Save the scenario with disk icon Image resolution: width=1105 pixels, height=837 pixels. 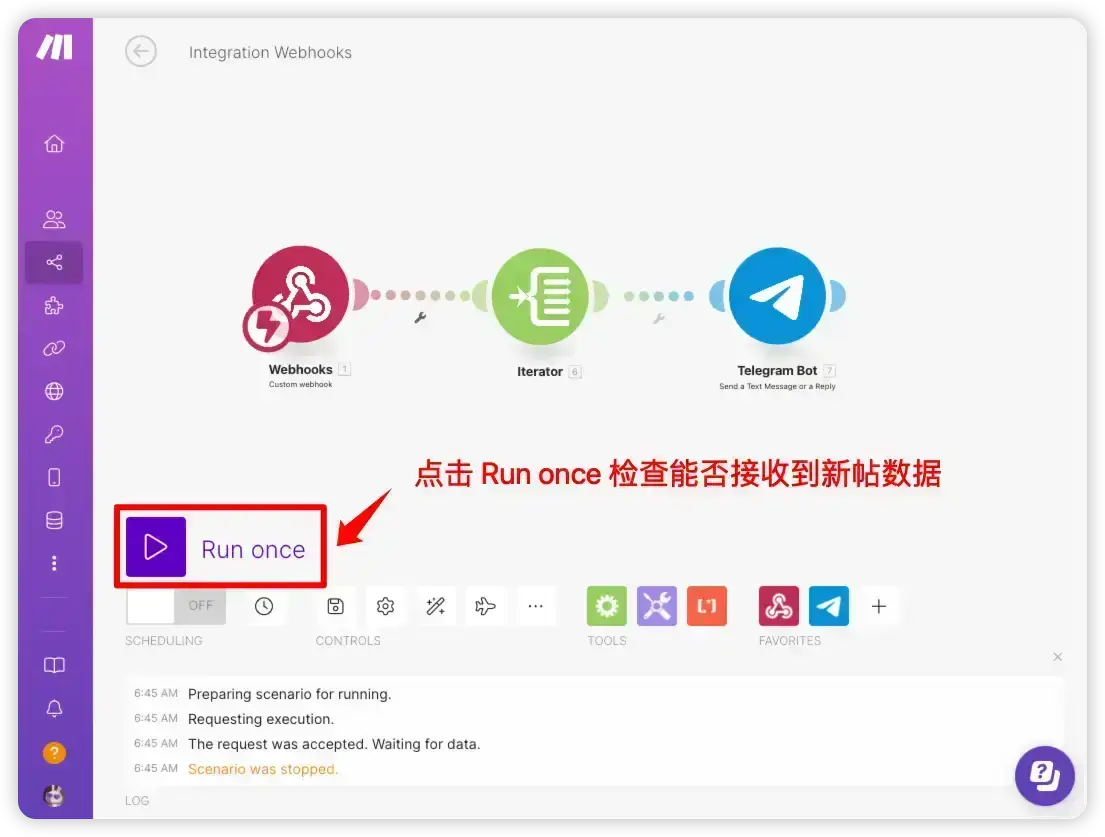click(335, 606)
